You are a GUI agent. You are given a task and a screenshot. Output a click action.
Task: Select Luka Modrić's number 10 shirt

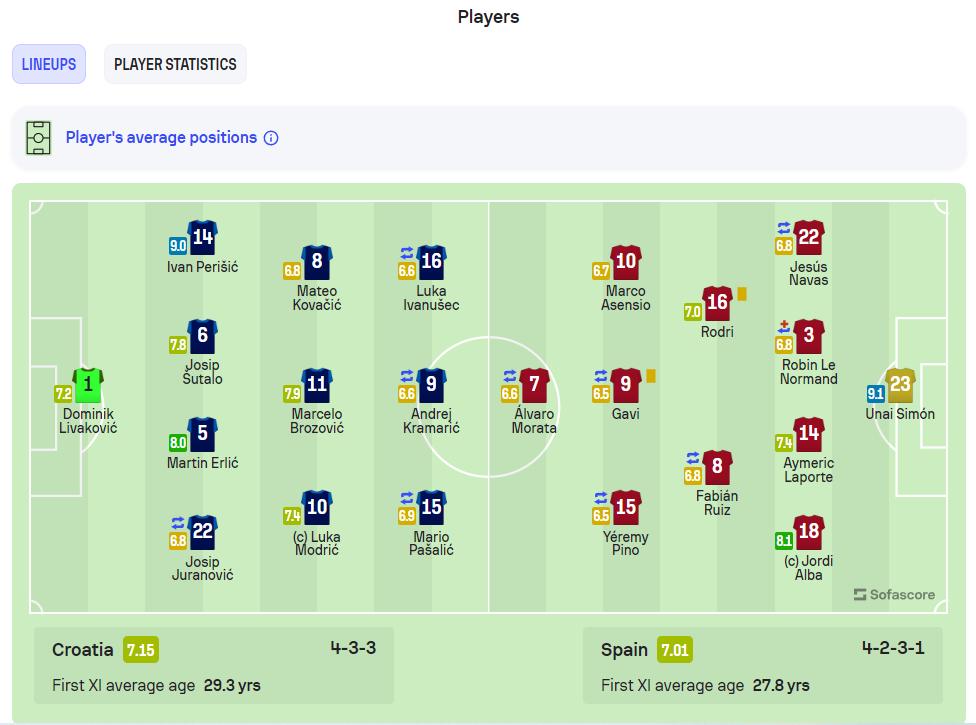coord(317,507)
